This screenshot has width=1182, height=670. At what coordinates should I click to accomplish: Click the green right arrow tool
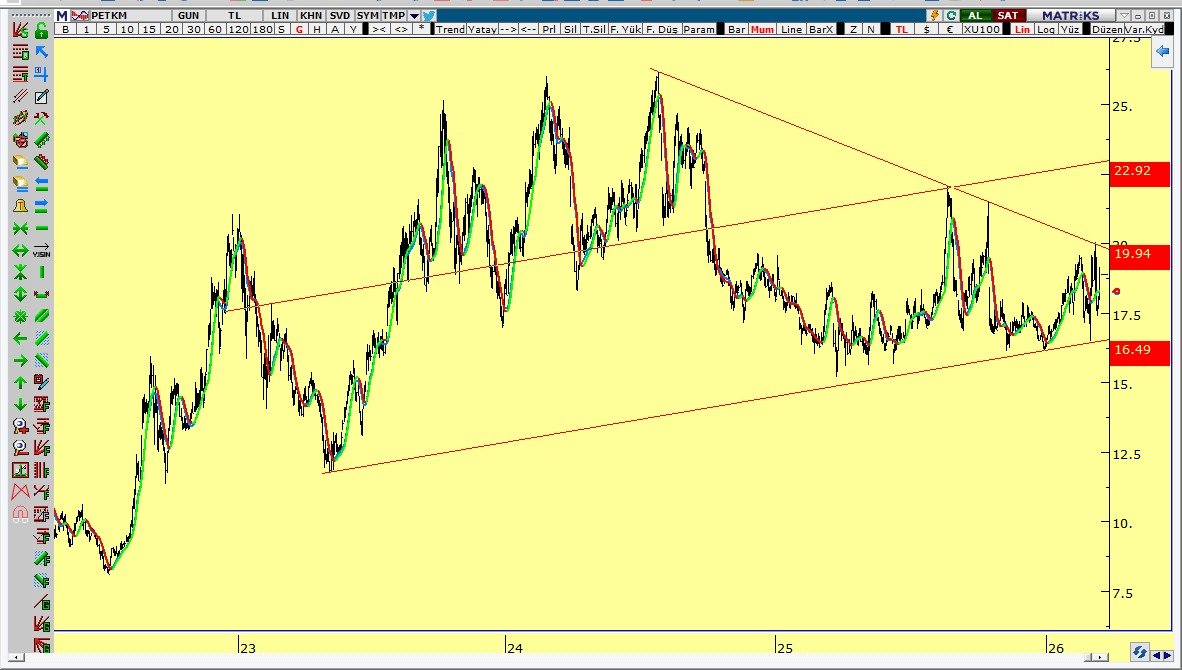pyautogui.click(x=20, y=360)
